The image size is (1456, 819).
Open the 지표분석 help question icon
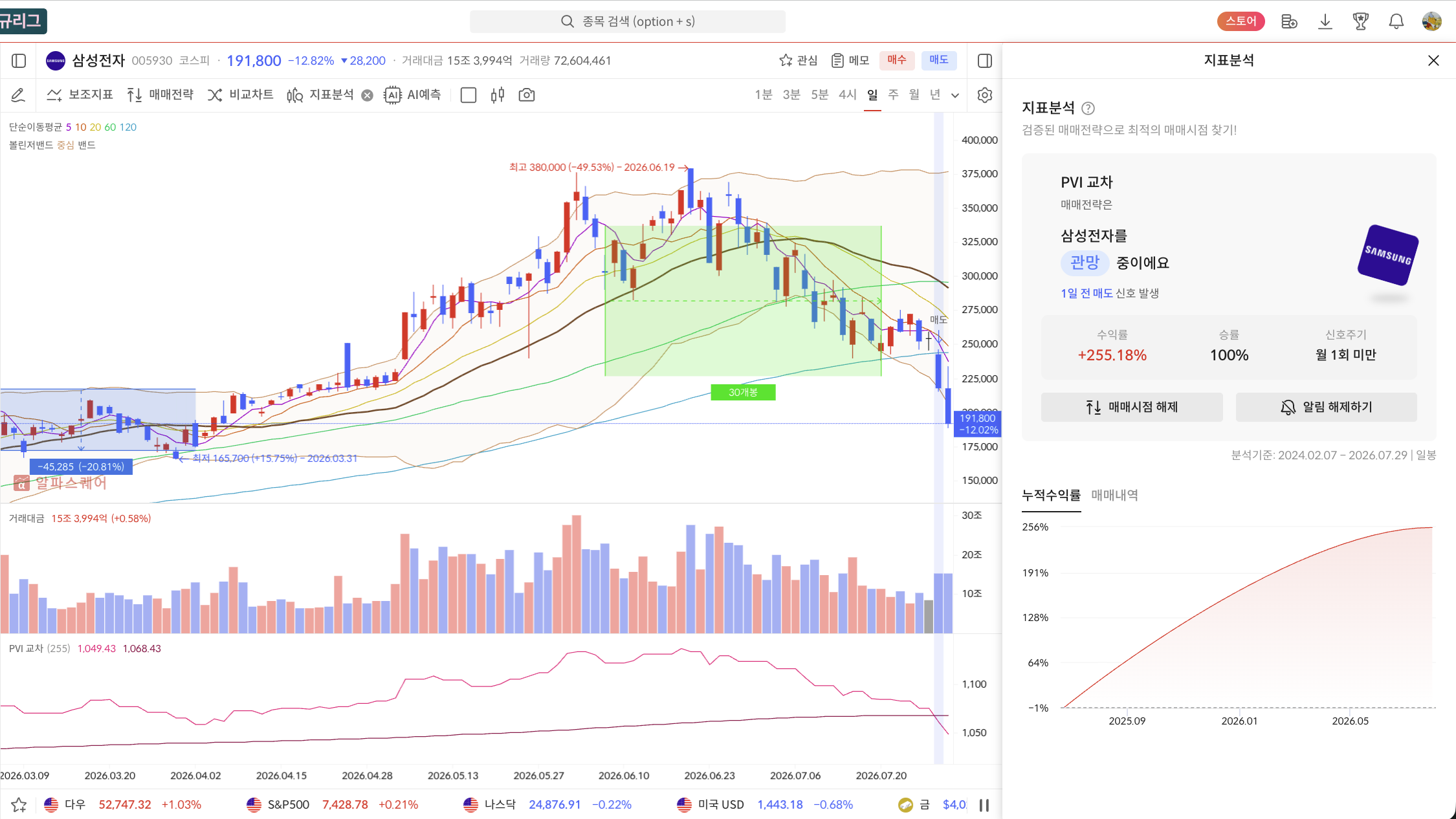pyautogui.click(x=1088, y=108)
